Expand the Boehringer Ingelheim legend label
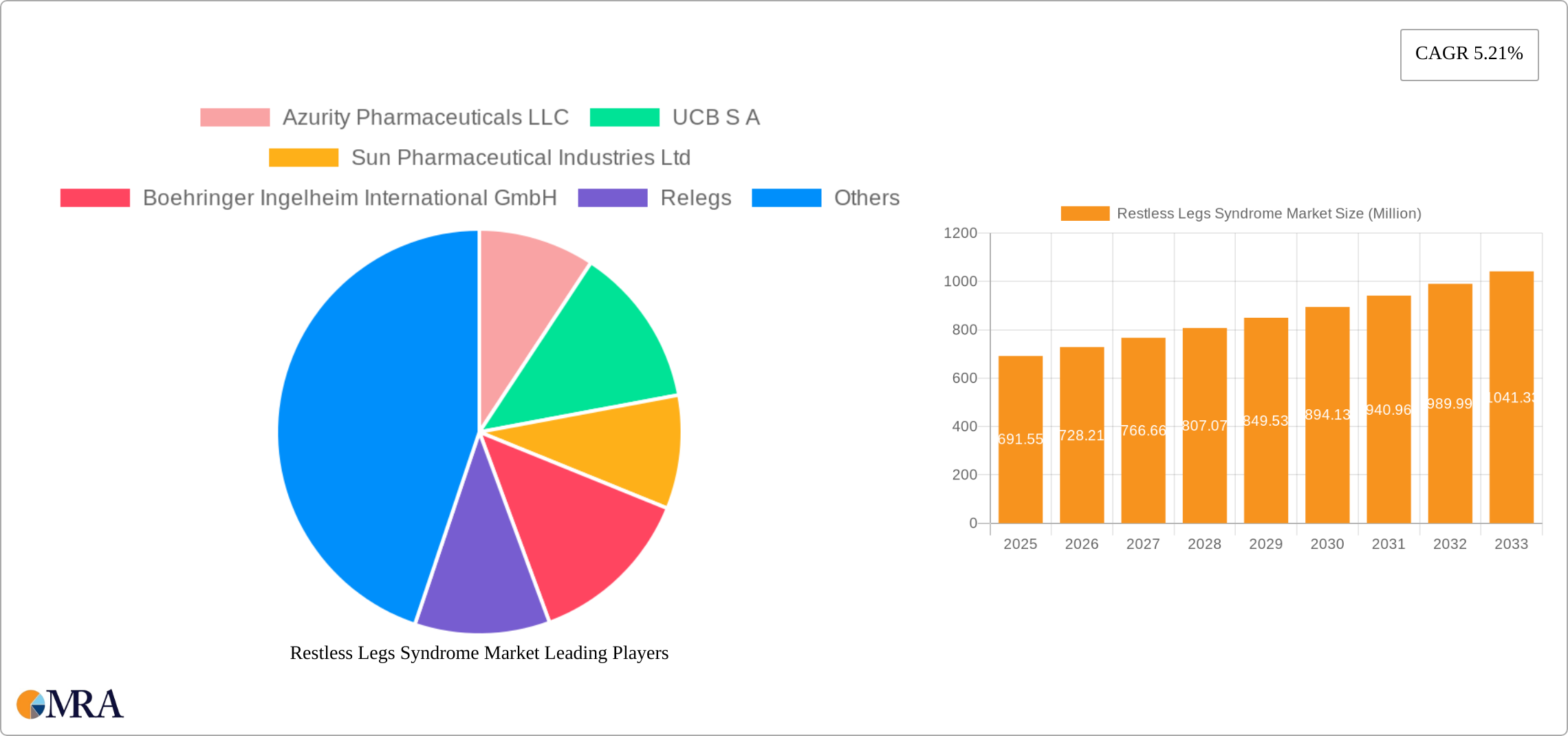 click(x=350, y=198)
